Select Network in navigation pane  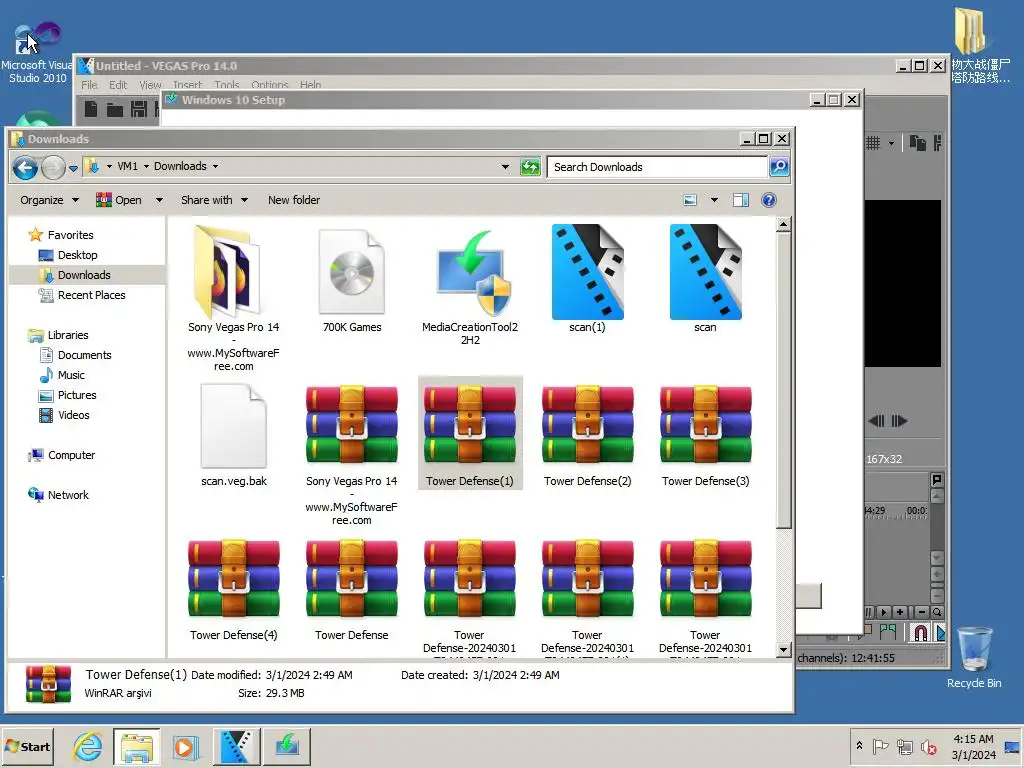pyautogui.click(x=68, y=495)
